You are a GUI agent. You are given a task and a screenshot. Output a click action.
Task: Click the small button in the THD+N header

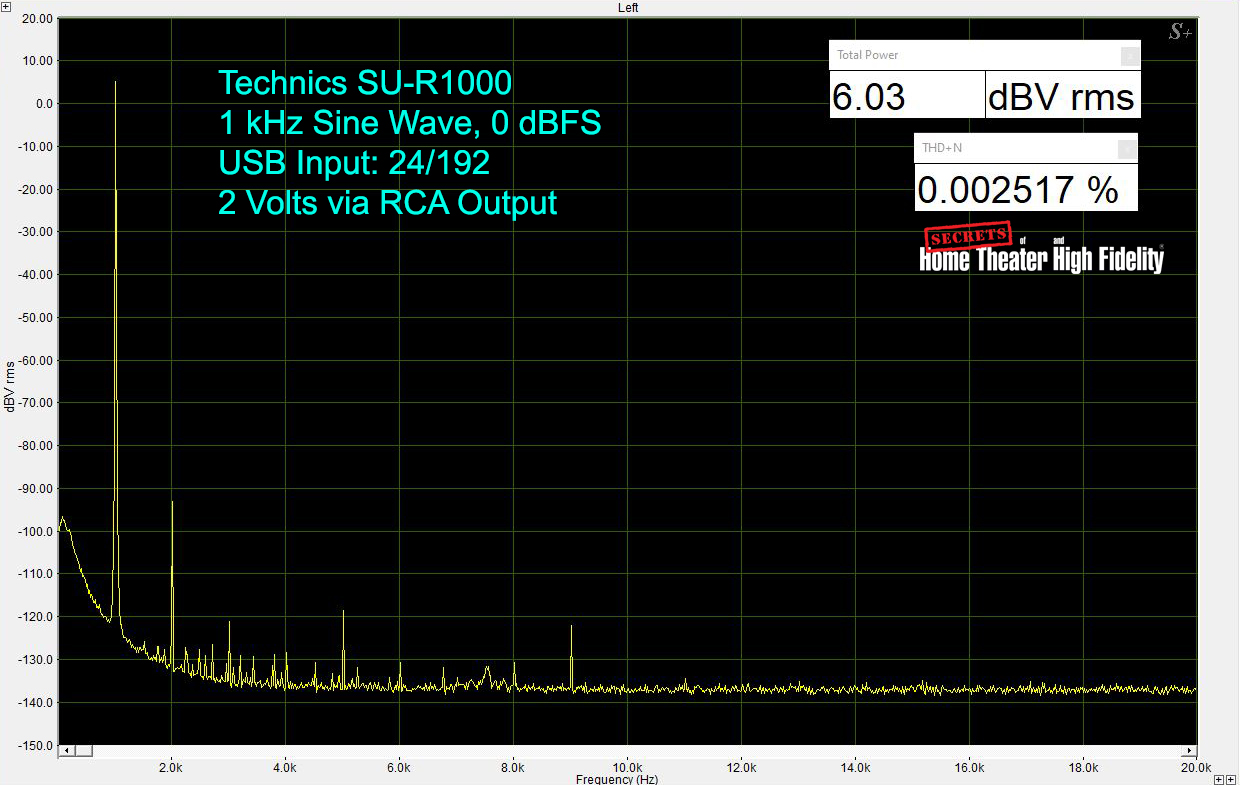pos(1127,149)
